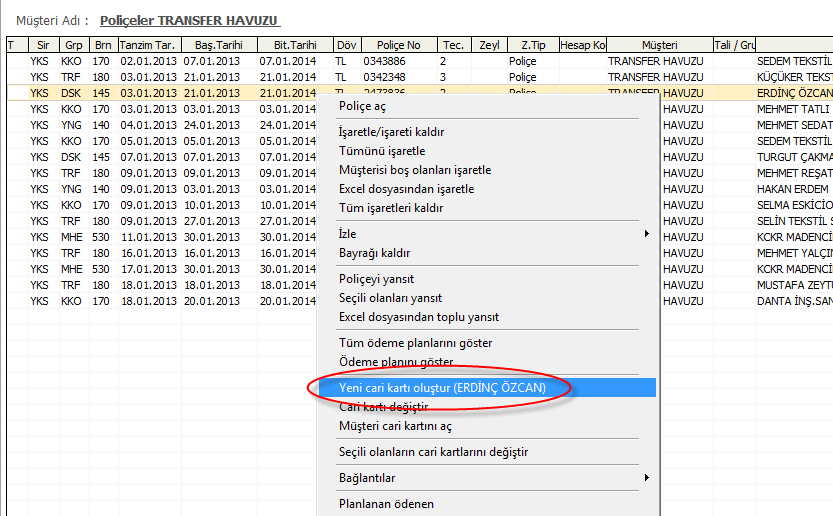Select 'Excel dosyasından toplu yansıt'

(419, 317)
